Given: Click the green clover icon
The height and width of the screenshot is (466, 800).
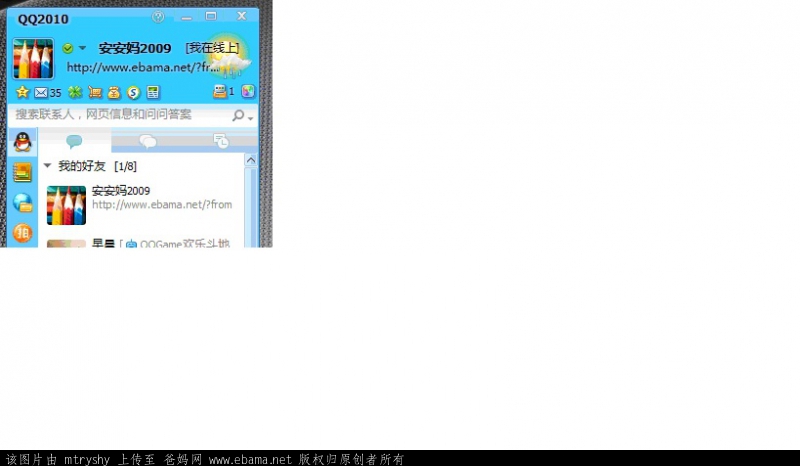Looking at the screenshot, I should coord(75,92).
